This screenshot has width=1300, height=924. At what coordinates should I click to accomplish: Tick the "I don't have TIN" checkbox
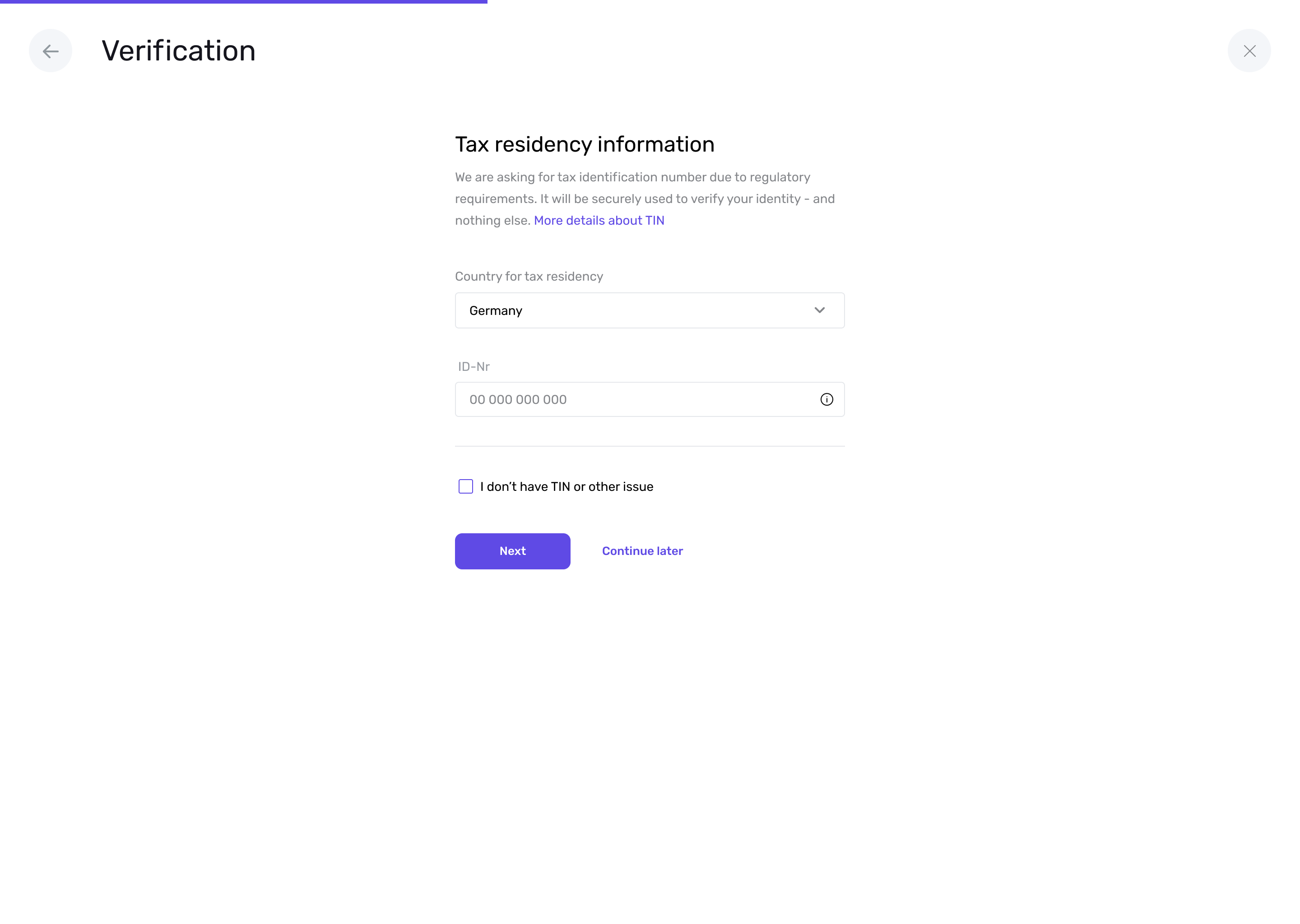coord(465,486)
